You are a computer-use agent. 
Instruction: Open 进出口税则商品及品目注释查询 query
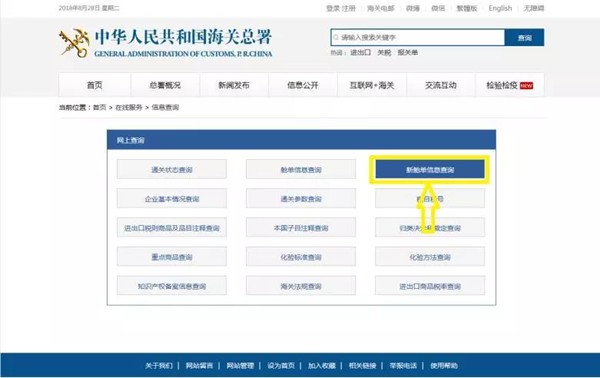[172, 228]
